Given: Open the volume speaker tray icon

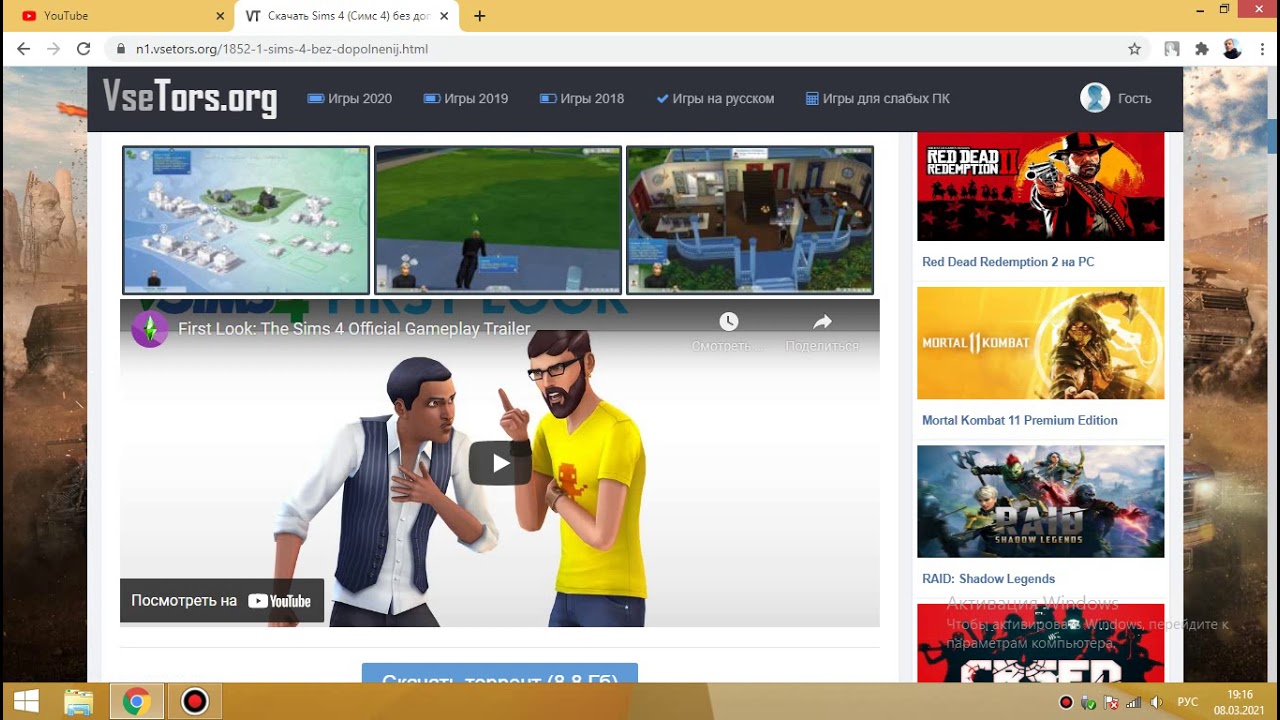Looking at the screenshot, I should point(1156,703).
